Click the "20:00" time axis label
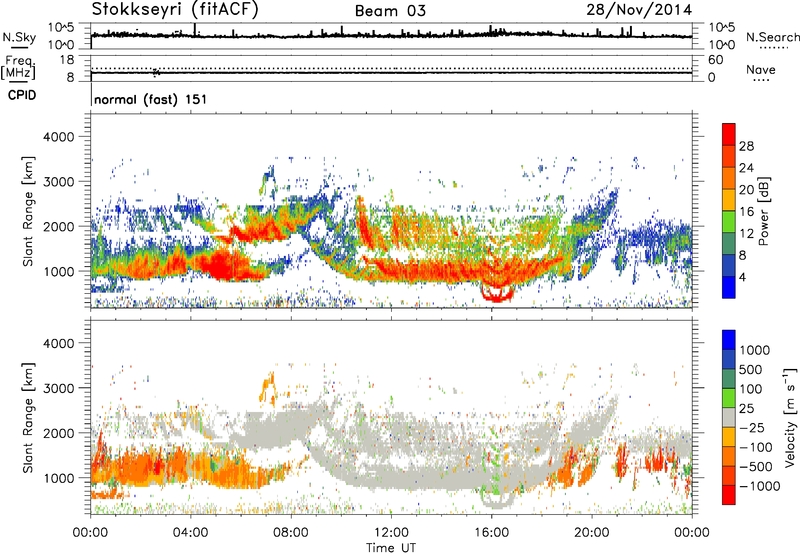This screenshot has width=800, height=554. pyautogui.click(x=592, y=533)
